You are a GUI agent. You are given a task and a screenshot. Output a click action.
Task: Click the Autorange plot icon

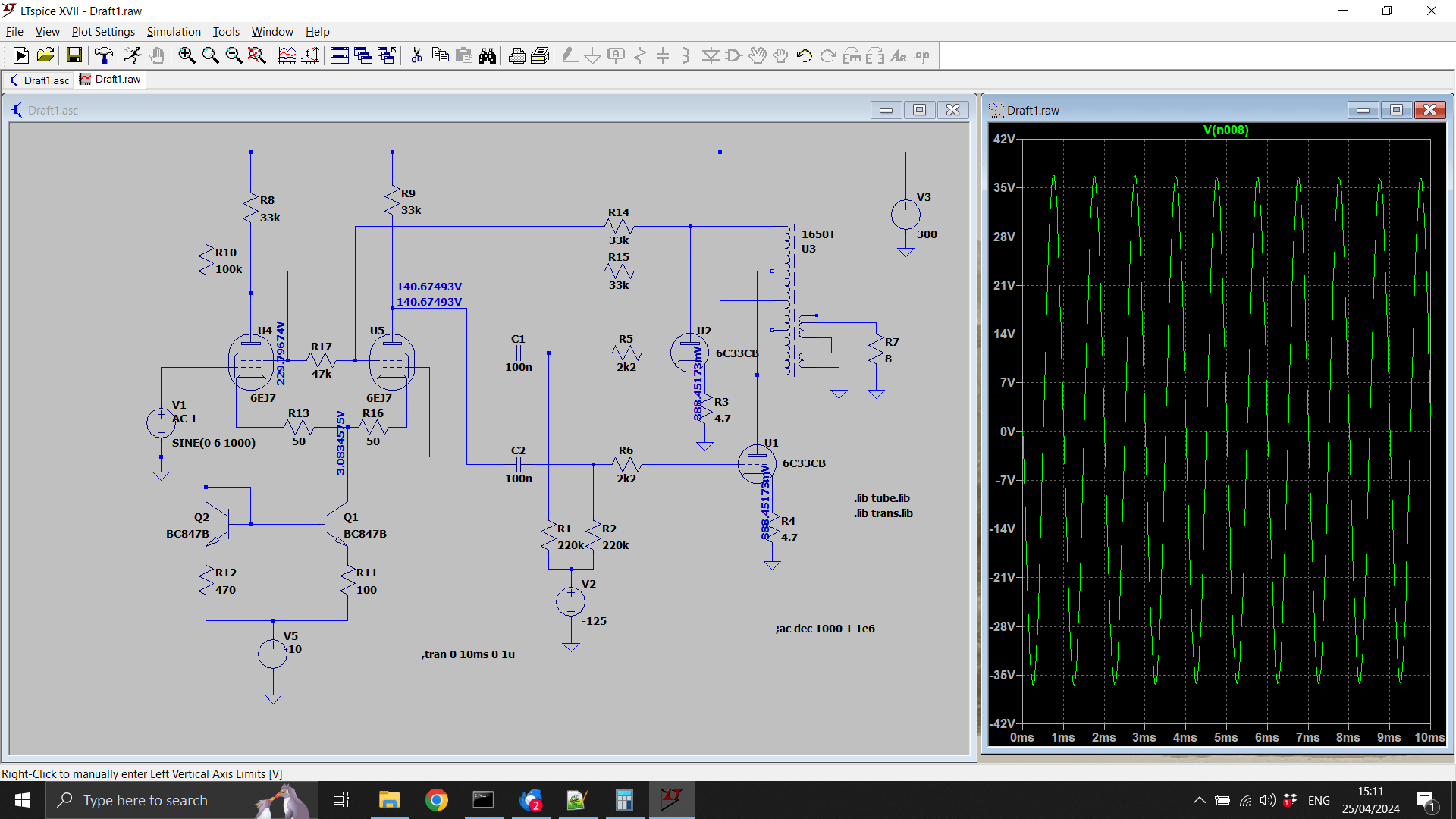pyautogui.click(x=287, y=55)
